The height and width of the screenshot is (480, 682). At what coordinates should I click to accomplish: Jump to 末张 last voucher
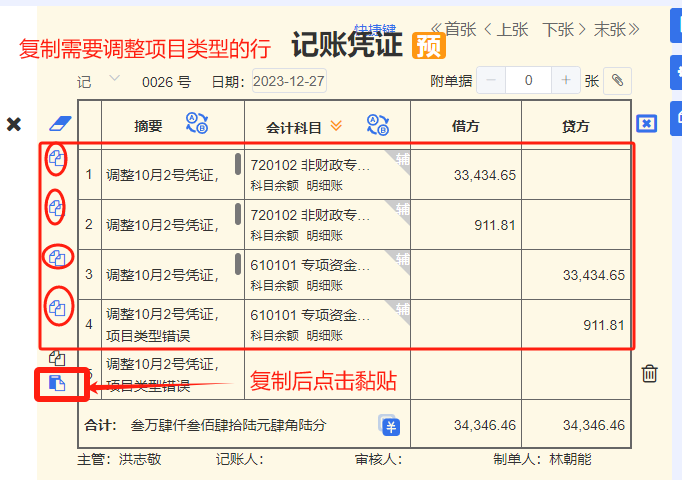click(x=617, y=30)
